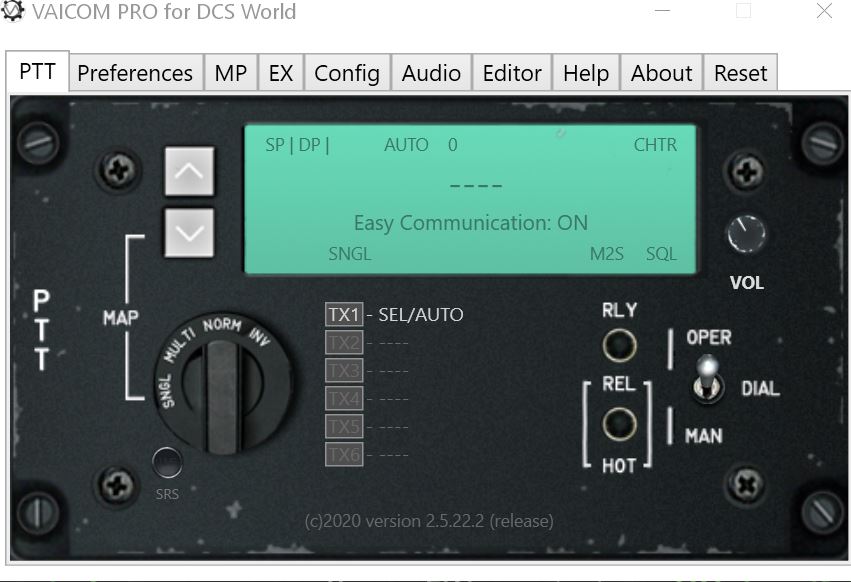The width and height of the screenshot is (851, 582).
Task: Select the TX6 transmit box
Action: pos(344,454)
